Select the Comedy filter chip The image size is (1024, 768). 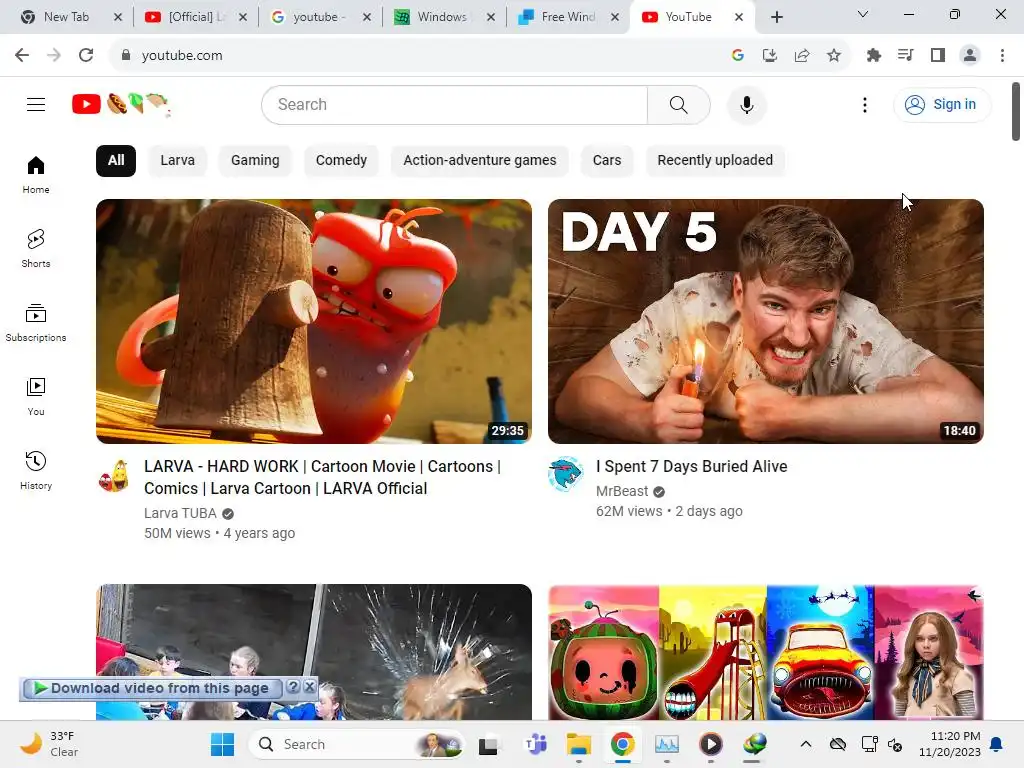click(341, 161)
